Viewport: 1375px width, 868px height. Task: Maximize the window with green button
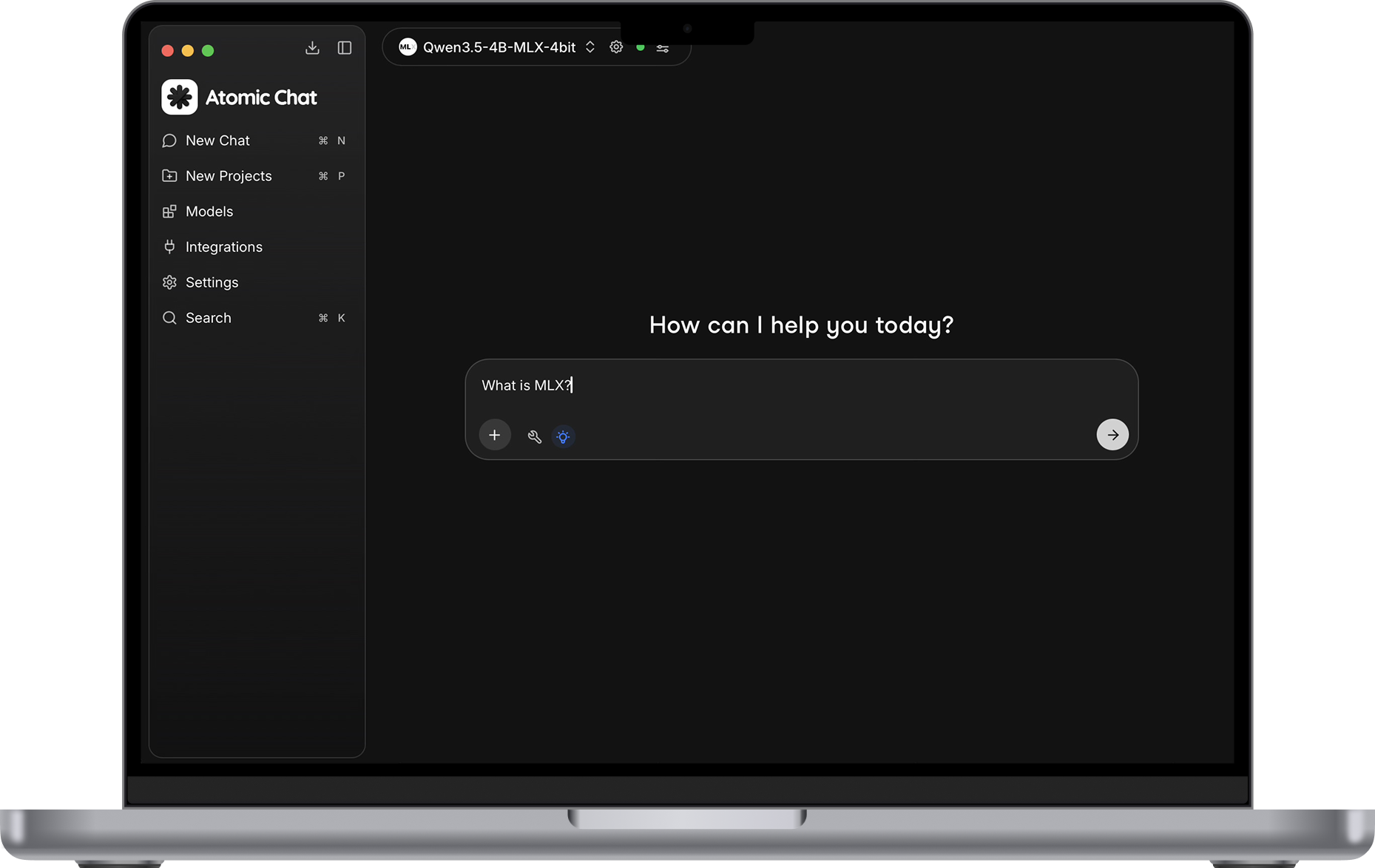pos(208,50)
